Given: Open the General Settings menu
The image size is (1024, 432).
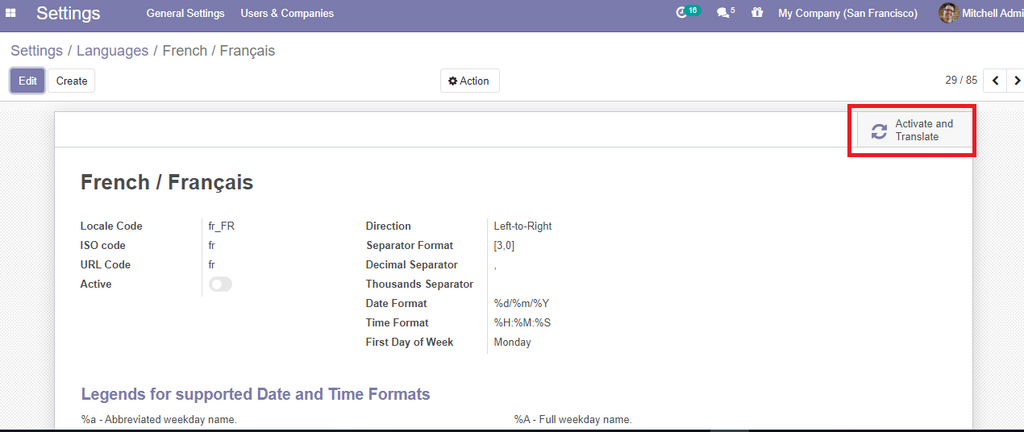Looking at the screenshot, I should pos(185,13).
